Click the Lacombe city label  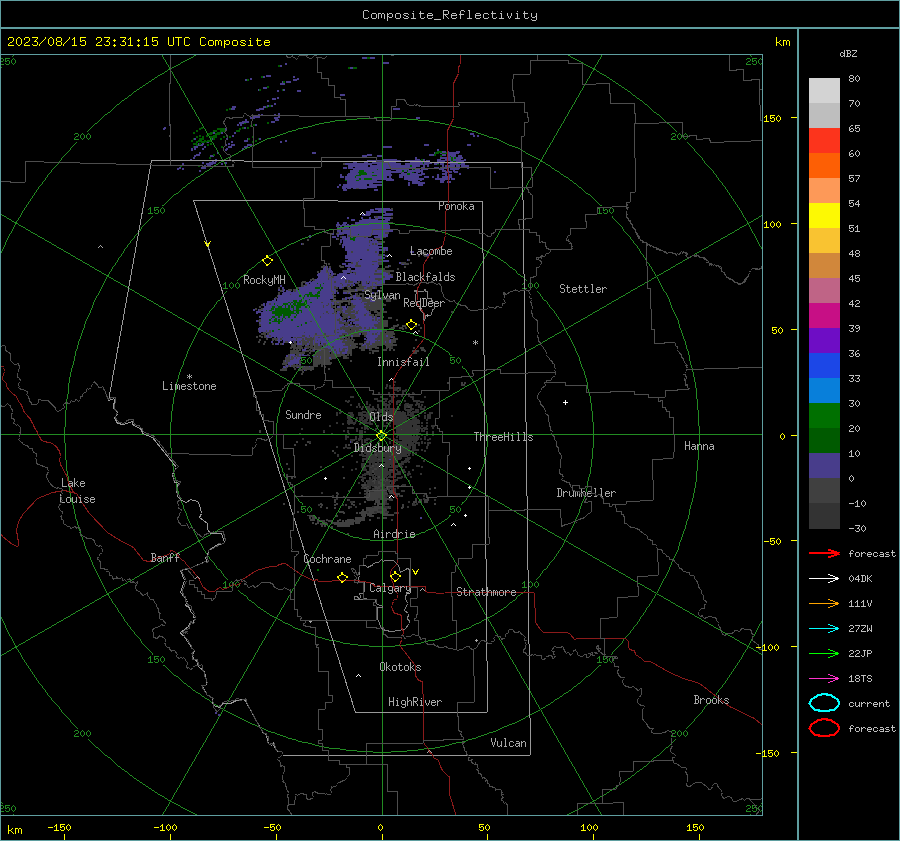pyautogui.click(x=431, y=251)
